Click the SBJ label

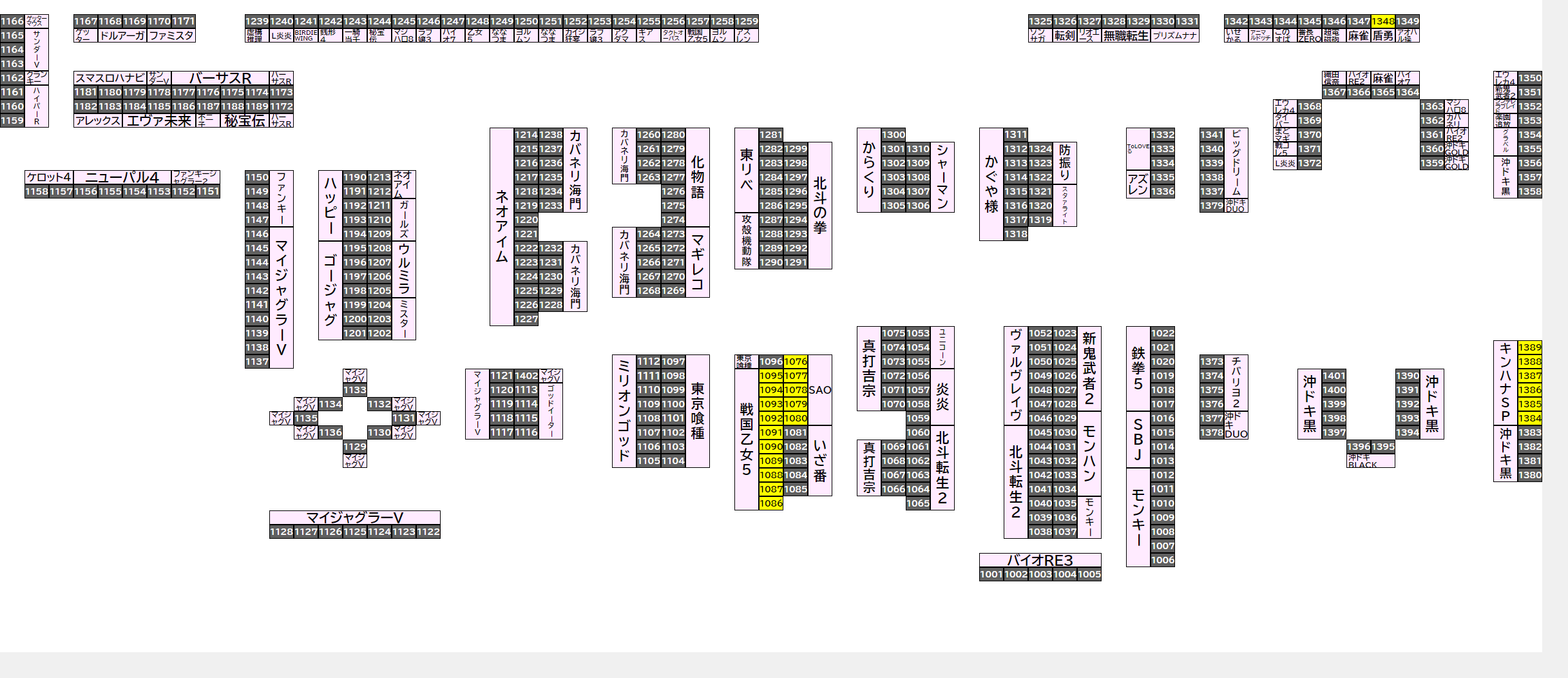tap(1138, 440)
